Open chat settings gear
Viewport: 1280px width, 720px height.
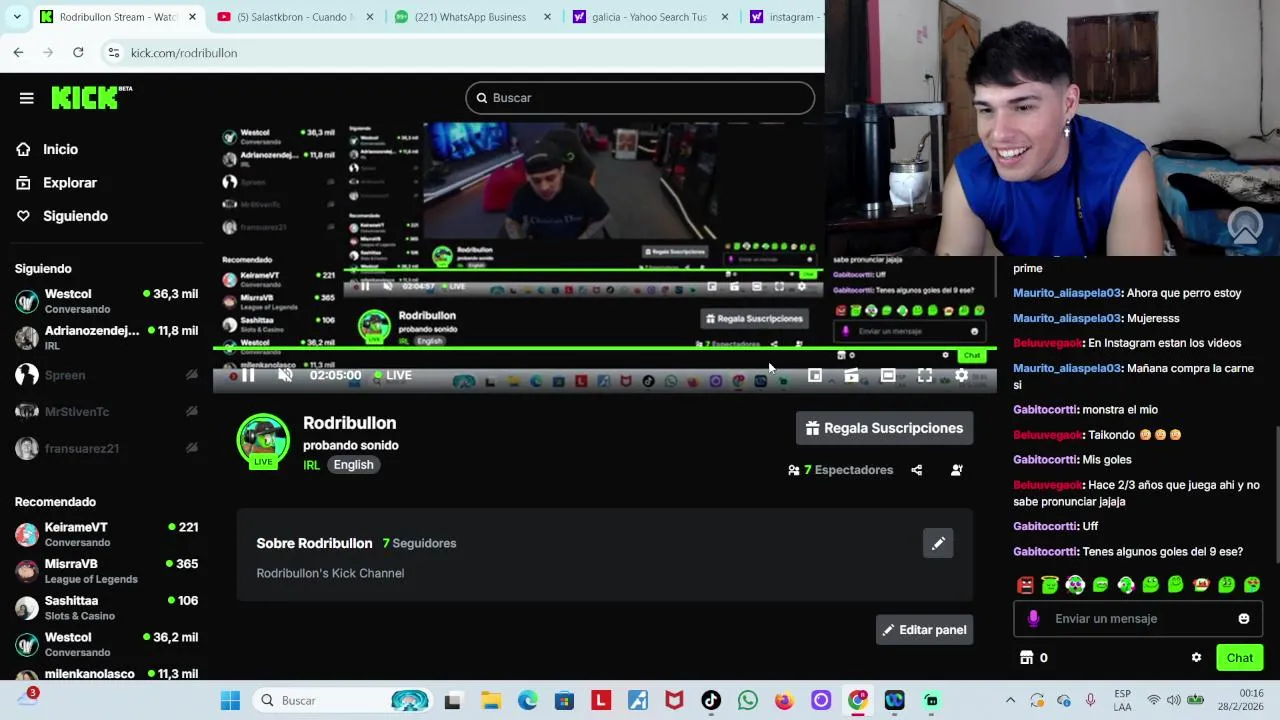[x=1196, y=658]
